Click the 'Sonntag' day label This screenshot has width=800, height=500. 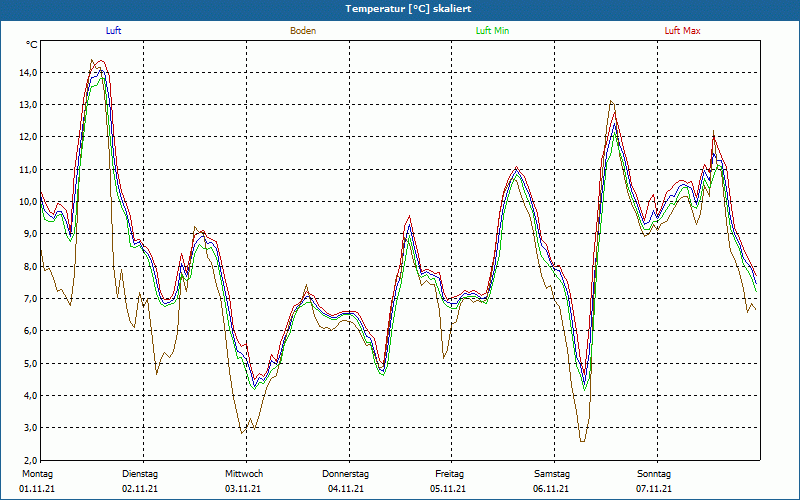pyautogui.click(x=654, y=474)
